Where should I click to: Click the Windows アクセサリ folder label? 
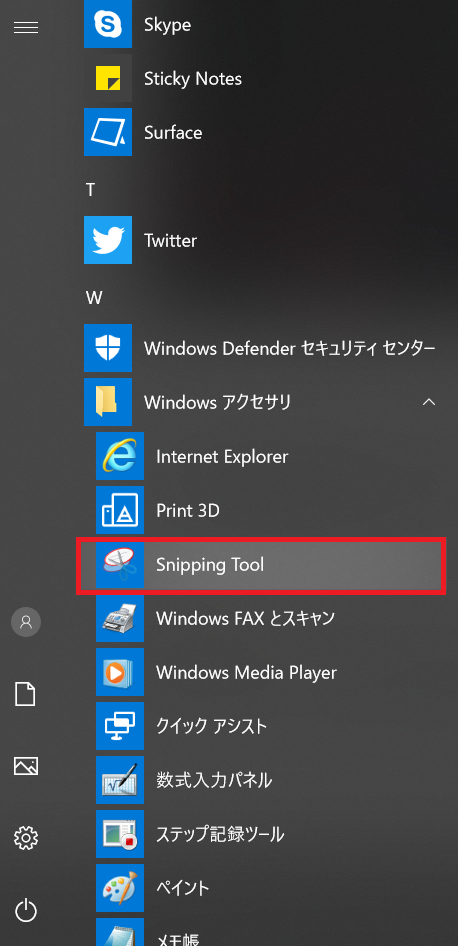tap(218, 402)
